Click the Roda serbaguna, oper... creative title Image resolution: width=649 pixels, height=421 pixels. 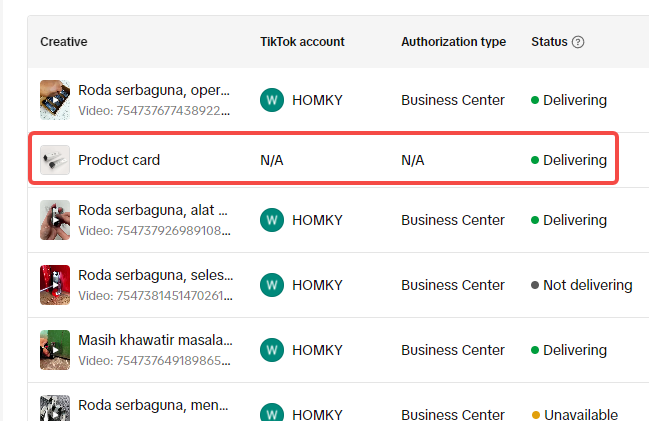point(154,90)
